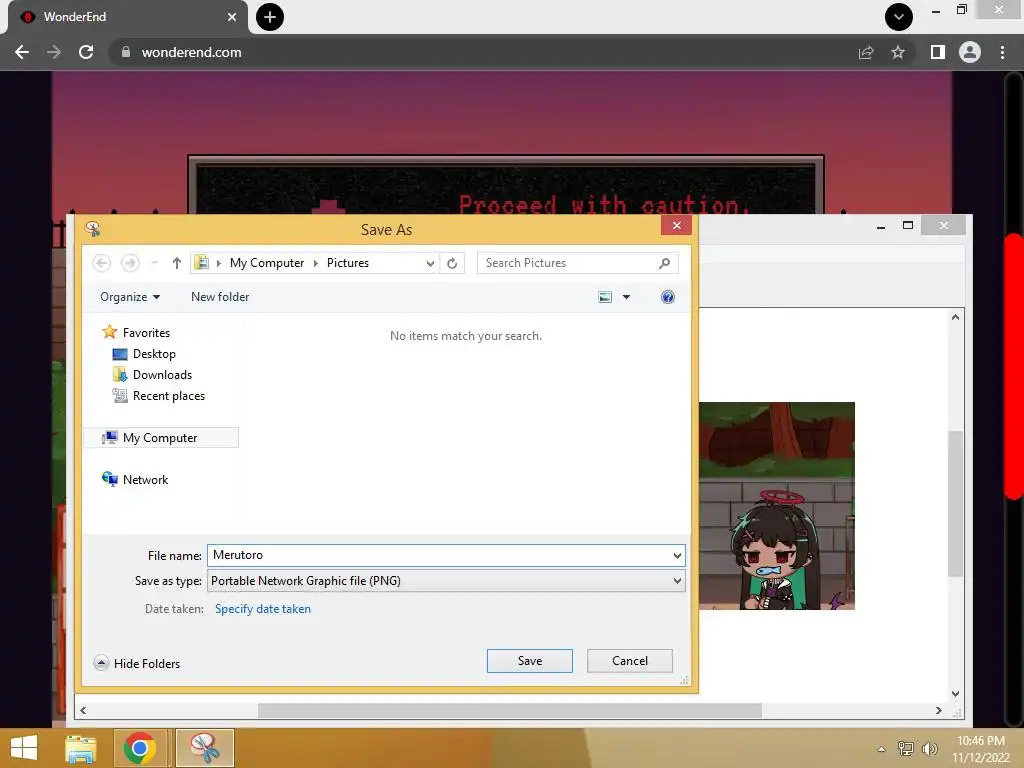1024x768 pixels.
Task: Click the Cancel button
Action: pyautogui.click(x=630, y=661)
